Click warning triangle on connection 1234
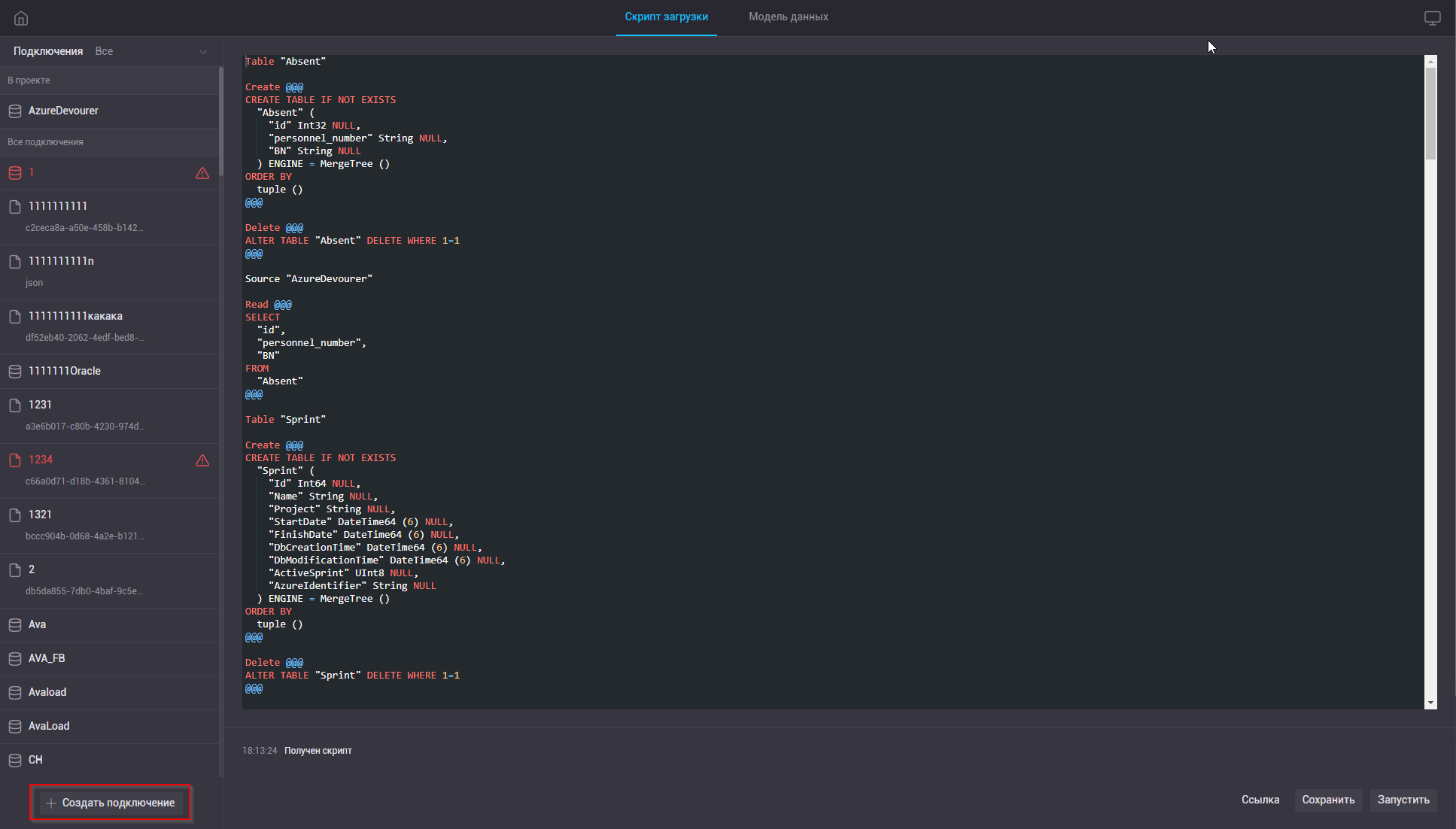Screen dimensions: 1456x829 [x=202, y=460]
